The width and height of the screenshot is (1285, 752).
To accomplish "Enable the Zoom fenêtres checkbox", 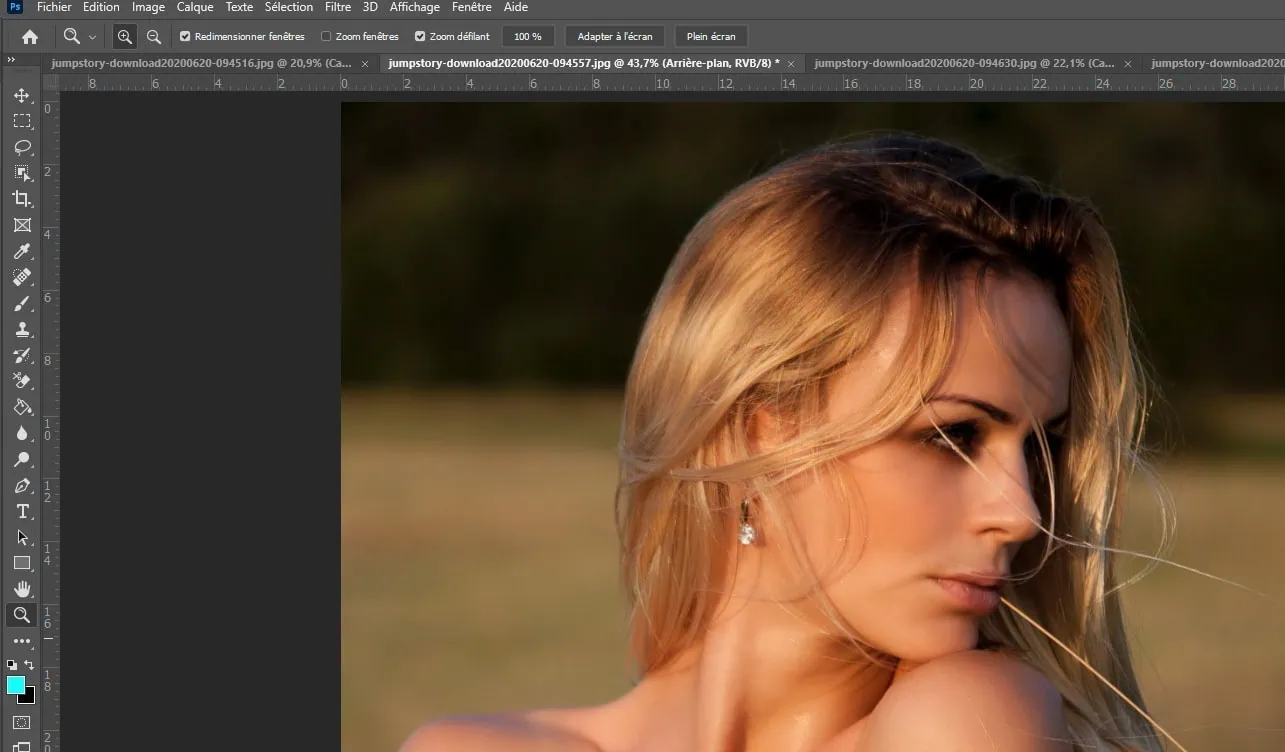I will [326, 37].
